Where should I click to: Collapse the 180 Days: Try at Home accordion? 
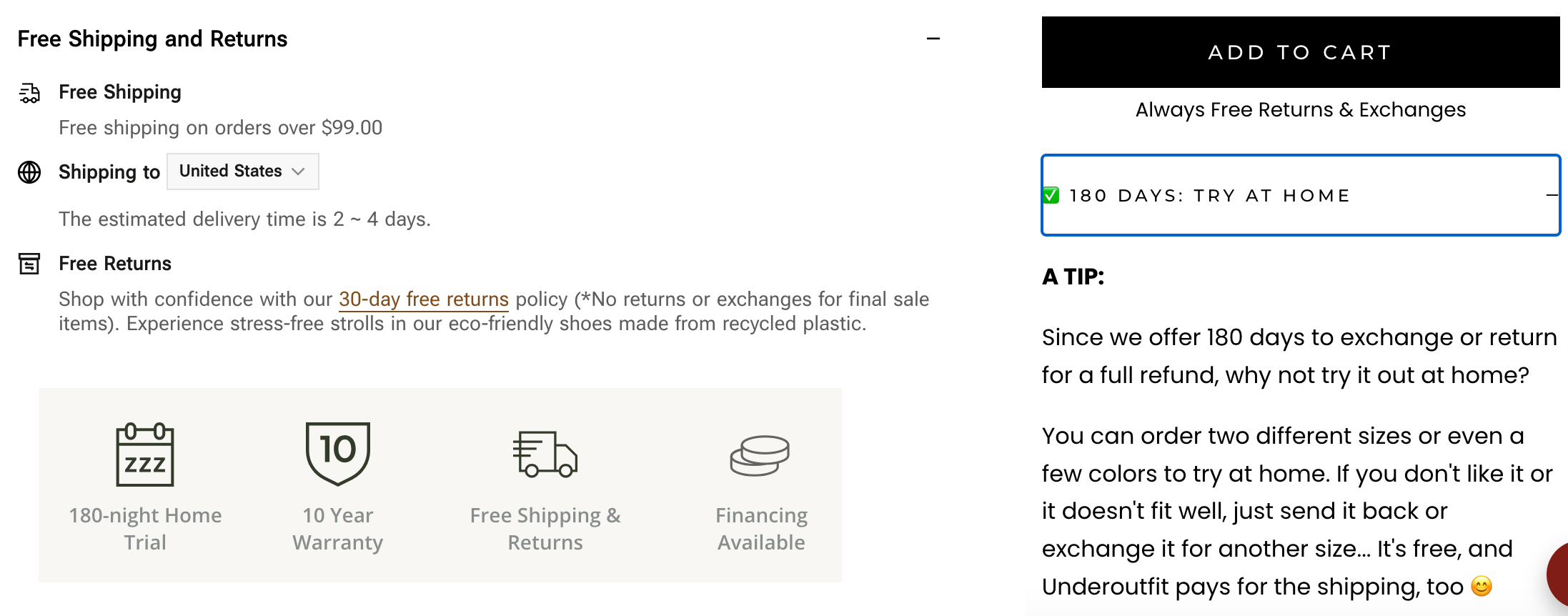click(x=1552, y=195)
